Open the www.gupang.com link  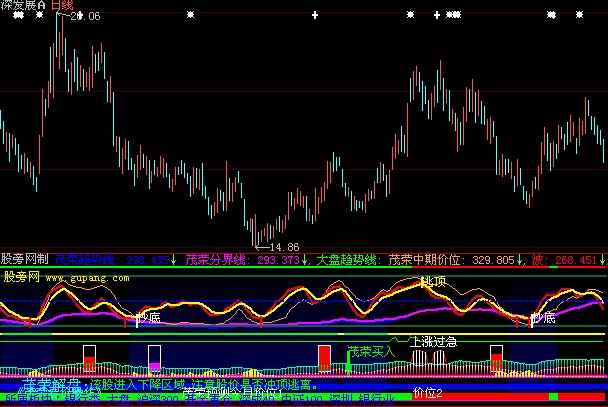[87, 278]
